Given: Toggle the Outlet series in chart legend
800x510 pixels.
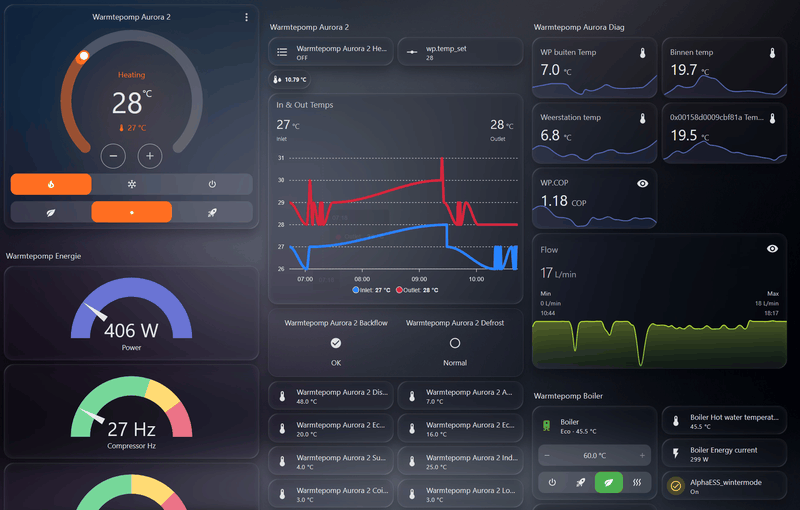Looking at the screenshot, I should (417, 290).
